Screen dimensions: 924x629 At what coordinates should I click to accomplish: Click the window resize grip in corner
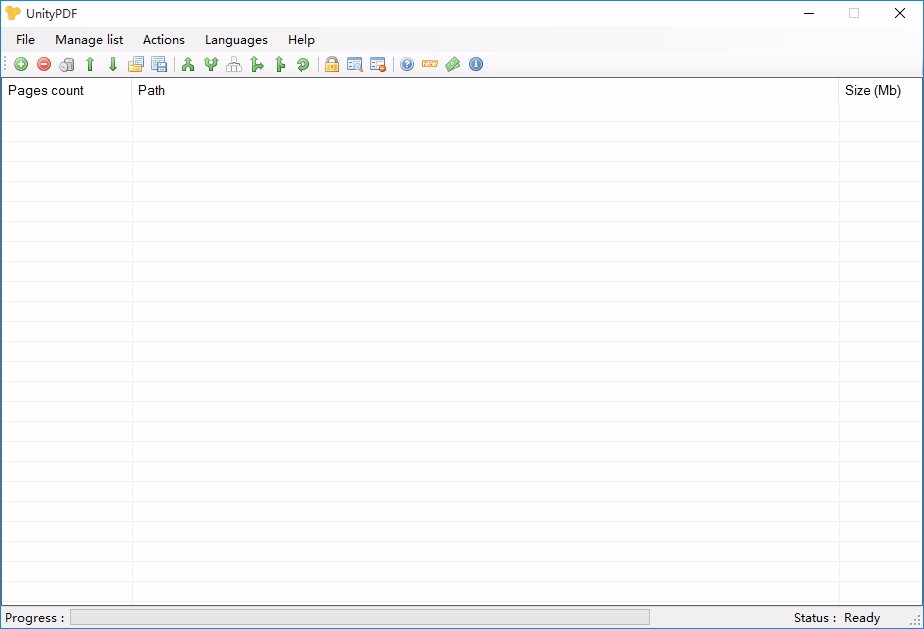tap(915, 620)
